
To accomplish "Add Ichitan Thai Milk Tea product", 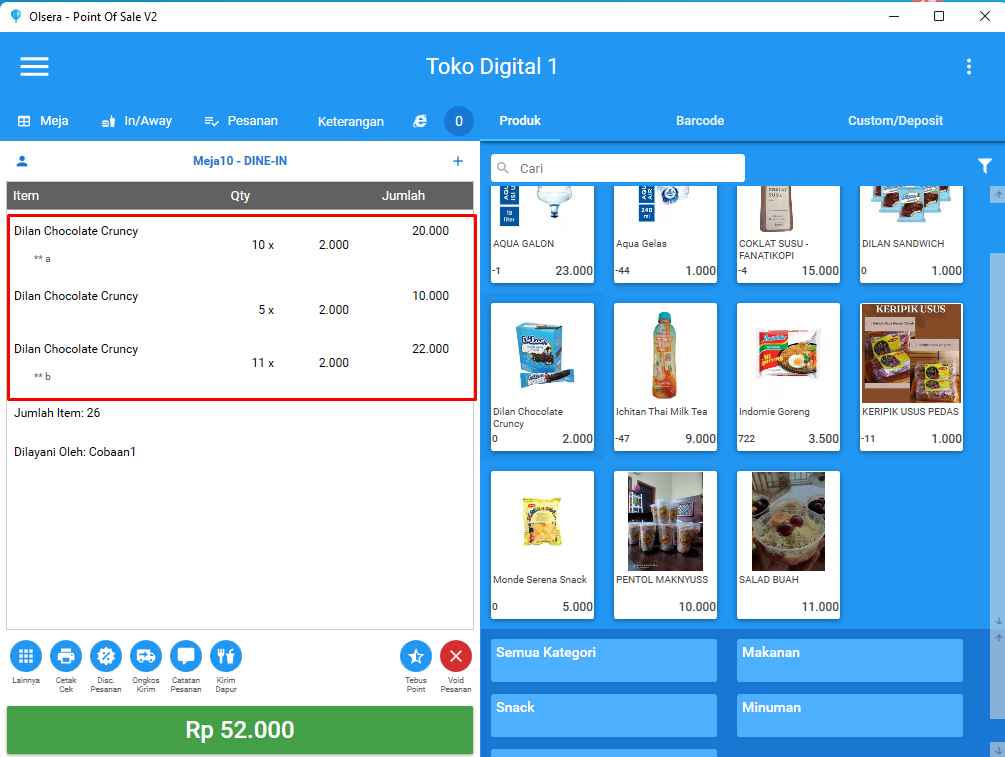I will pyautogui.click(x=665, y=377).
